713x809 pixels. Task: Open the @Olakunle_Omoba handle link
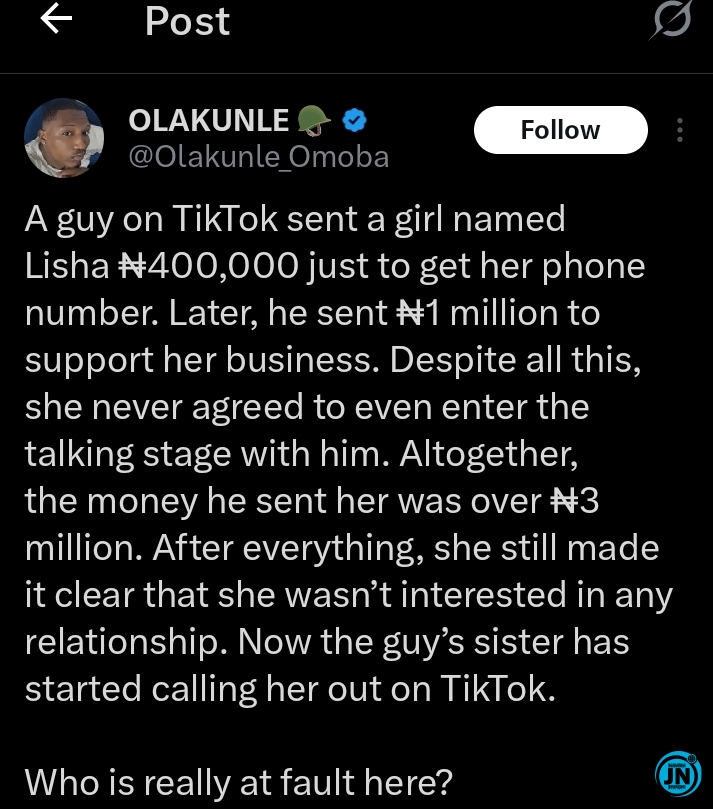[258, 157]
